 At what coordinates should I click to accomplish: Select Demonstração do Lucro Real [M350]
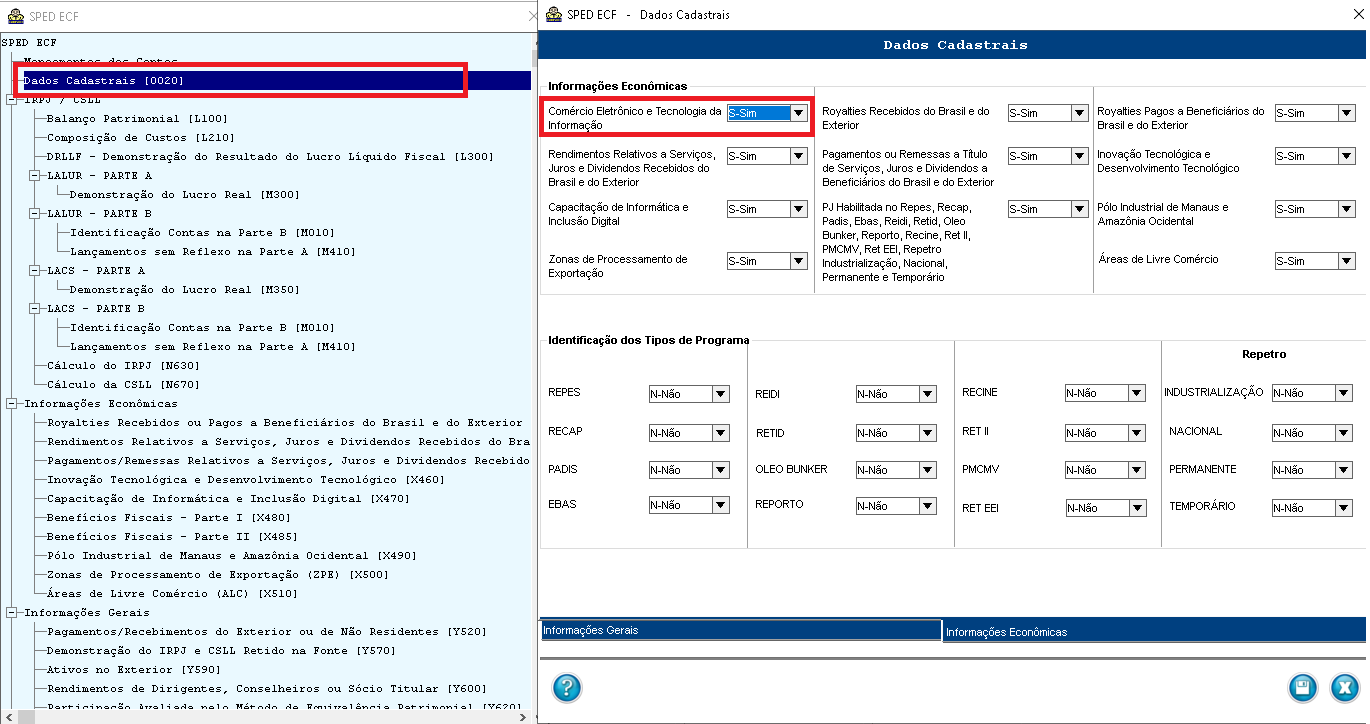pyautogui.click(x=184, y=289)
